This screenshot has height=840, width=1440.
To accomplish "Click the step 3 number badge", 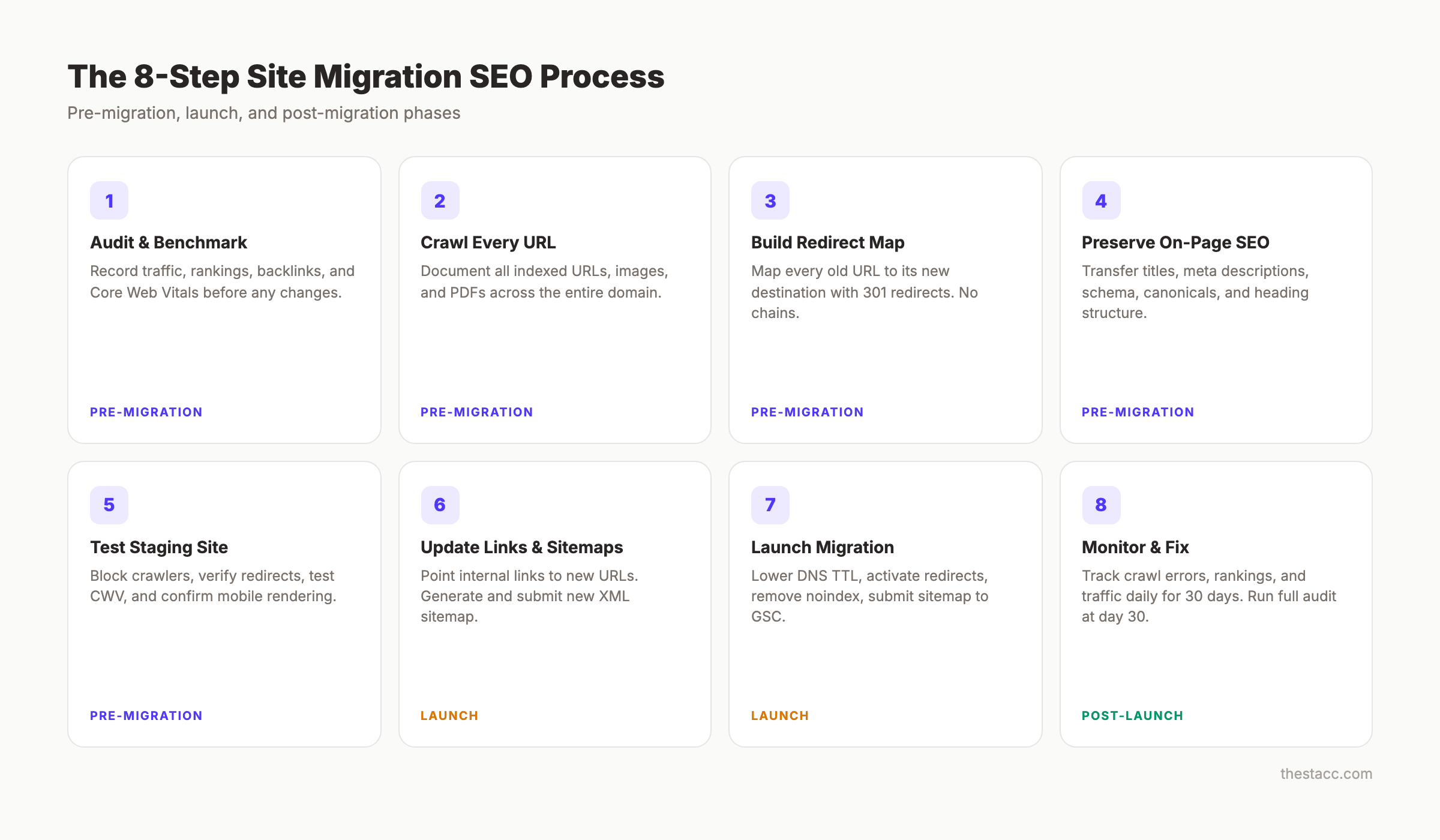I will click(770, 200).
